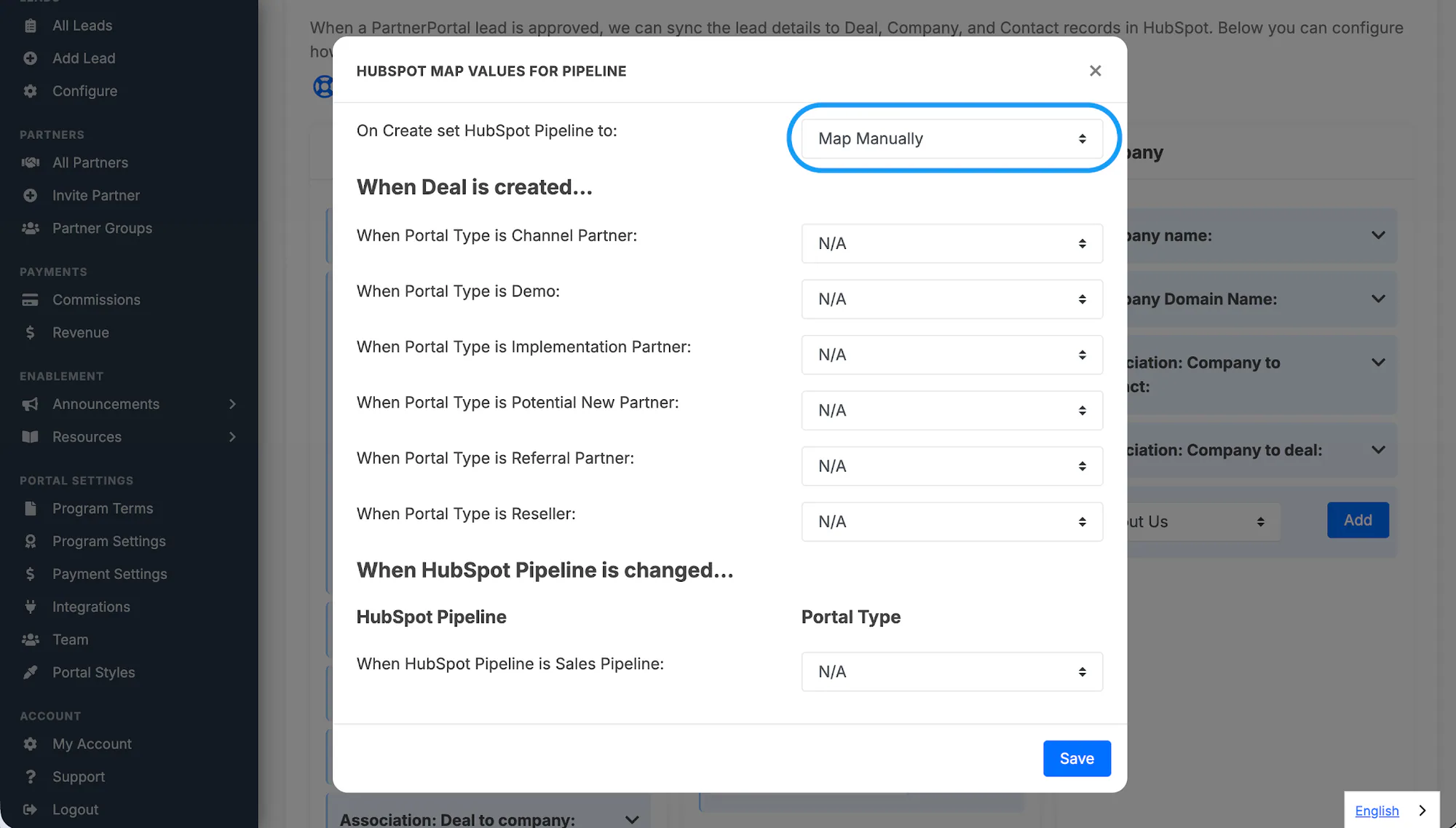Open the Referral Partner dropdown
Viewport: 1456px width, 828px height.
[951, 466]
